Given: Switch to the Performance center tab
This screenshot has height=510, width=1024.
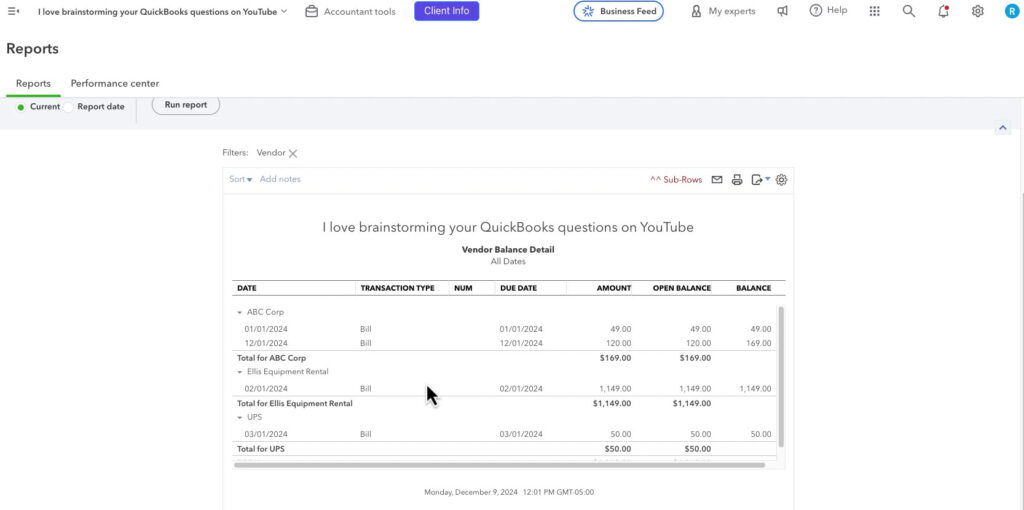Looking at the screenshot, I should coord(115,84).
